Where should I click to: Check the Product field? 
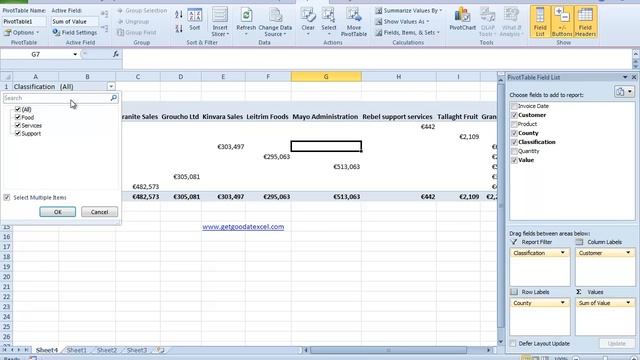[514, 124]
